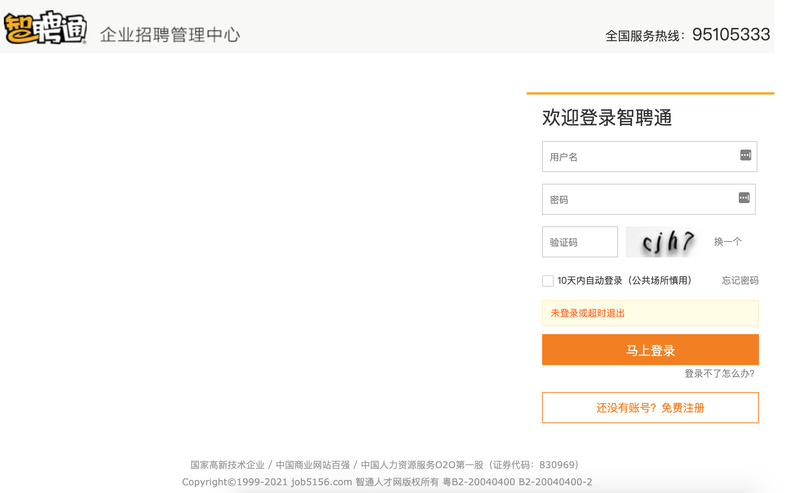Click the password manager icon in password field
This screenshot has height=493, width=800.
point(744,198)
